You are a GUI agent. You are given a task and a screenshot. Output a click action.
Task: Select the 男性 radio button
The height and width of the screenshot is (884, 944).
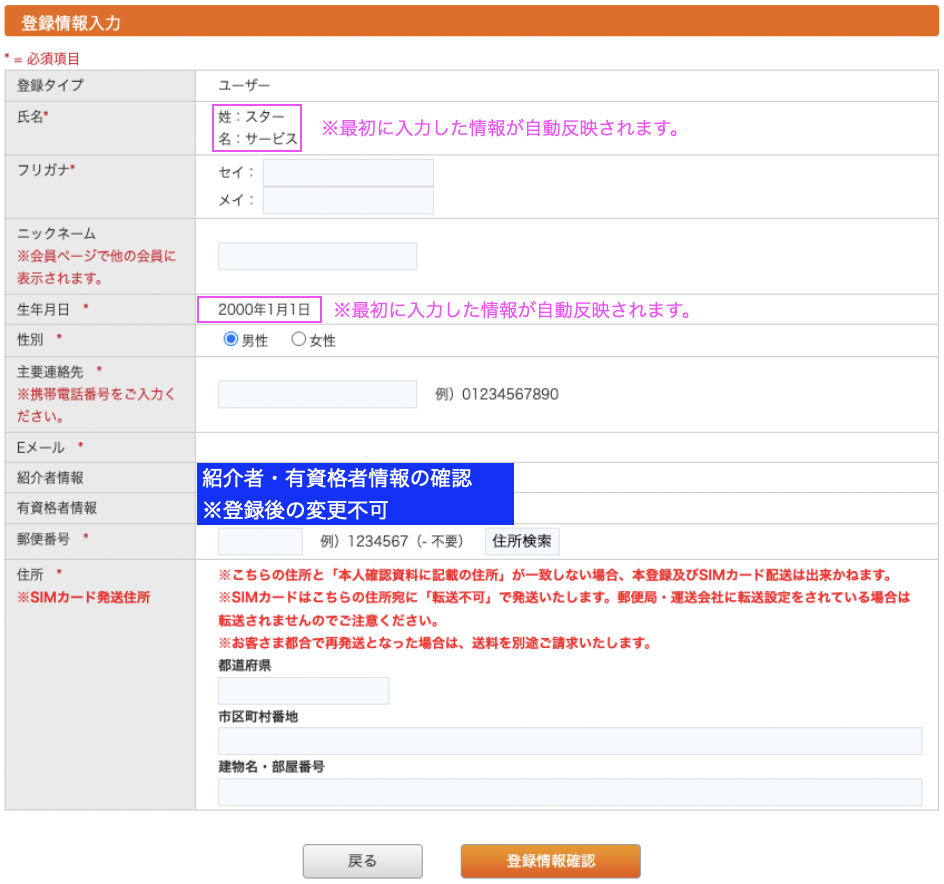[231, 339]
